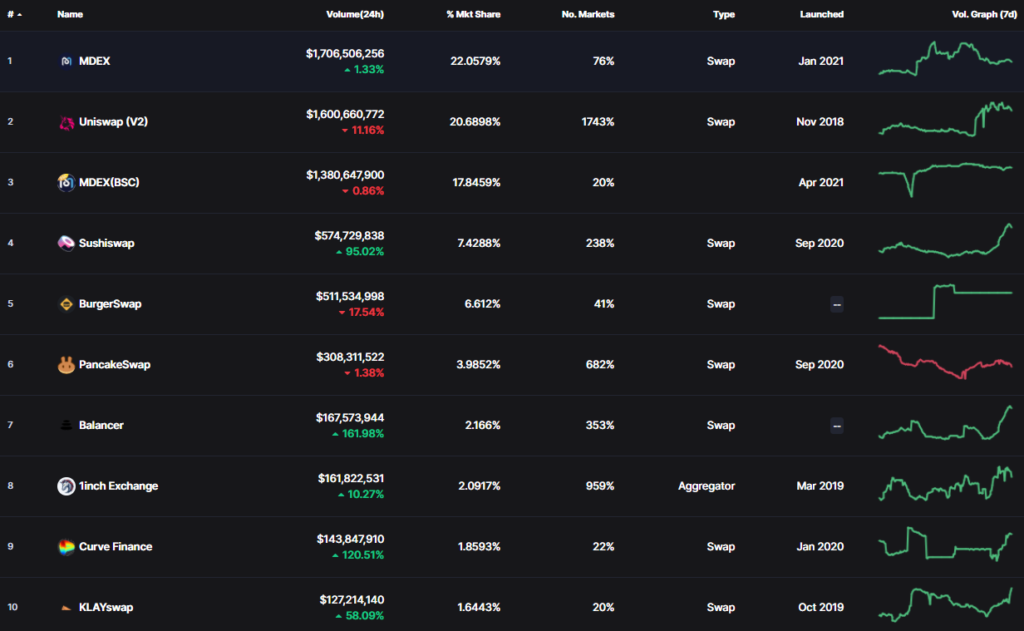Sort table by Type column header
Image resolution: width=1024 pixels, height=631 pixels.
(x=724, y=14)
